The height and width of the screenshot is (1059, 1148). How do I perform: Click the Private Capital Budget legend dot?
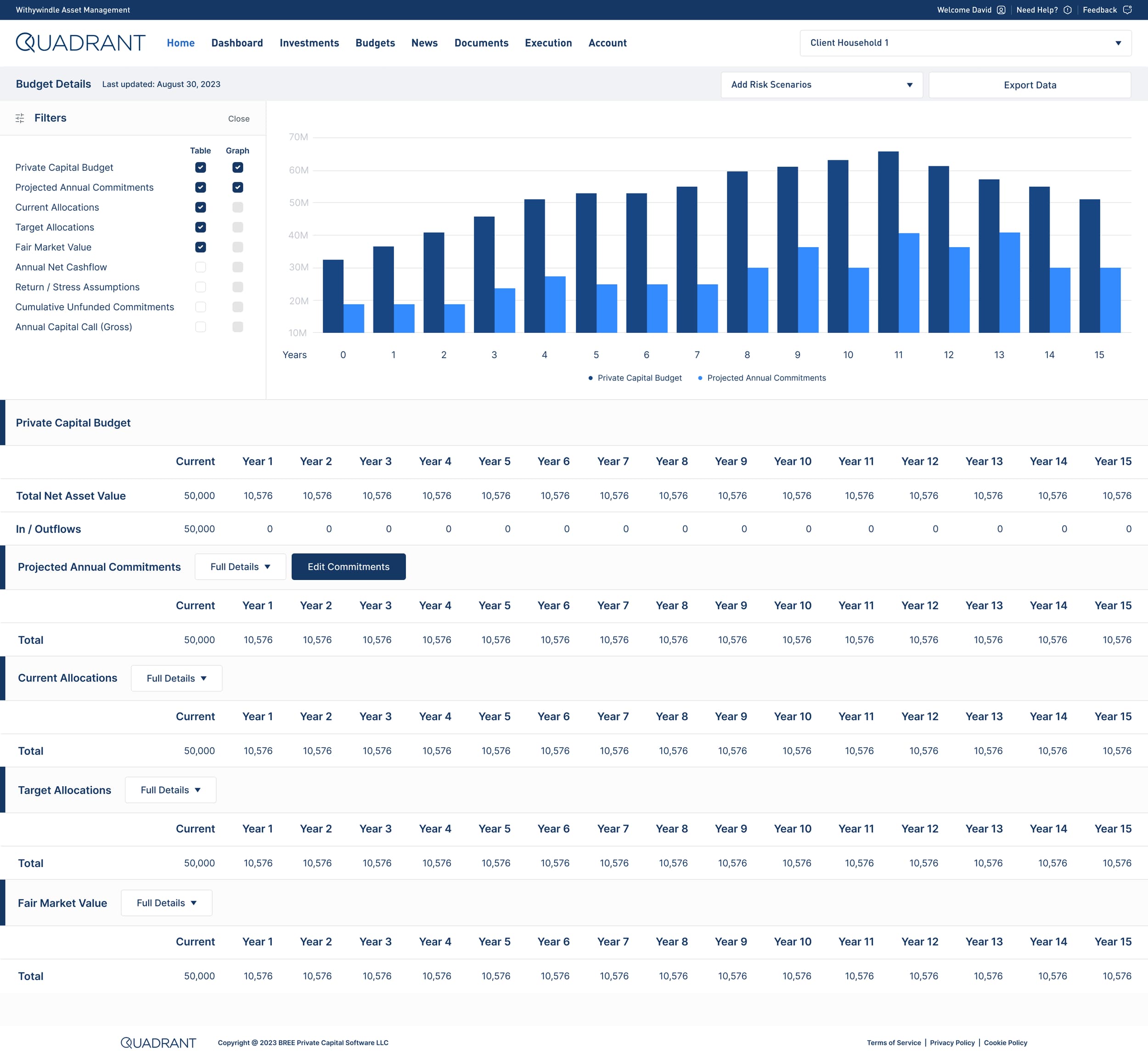590,377
